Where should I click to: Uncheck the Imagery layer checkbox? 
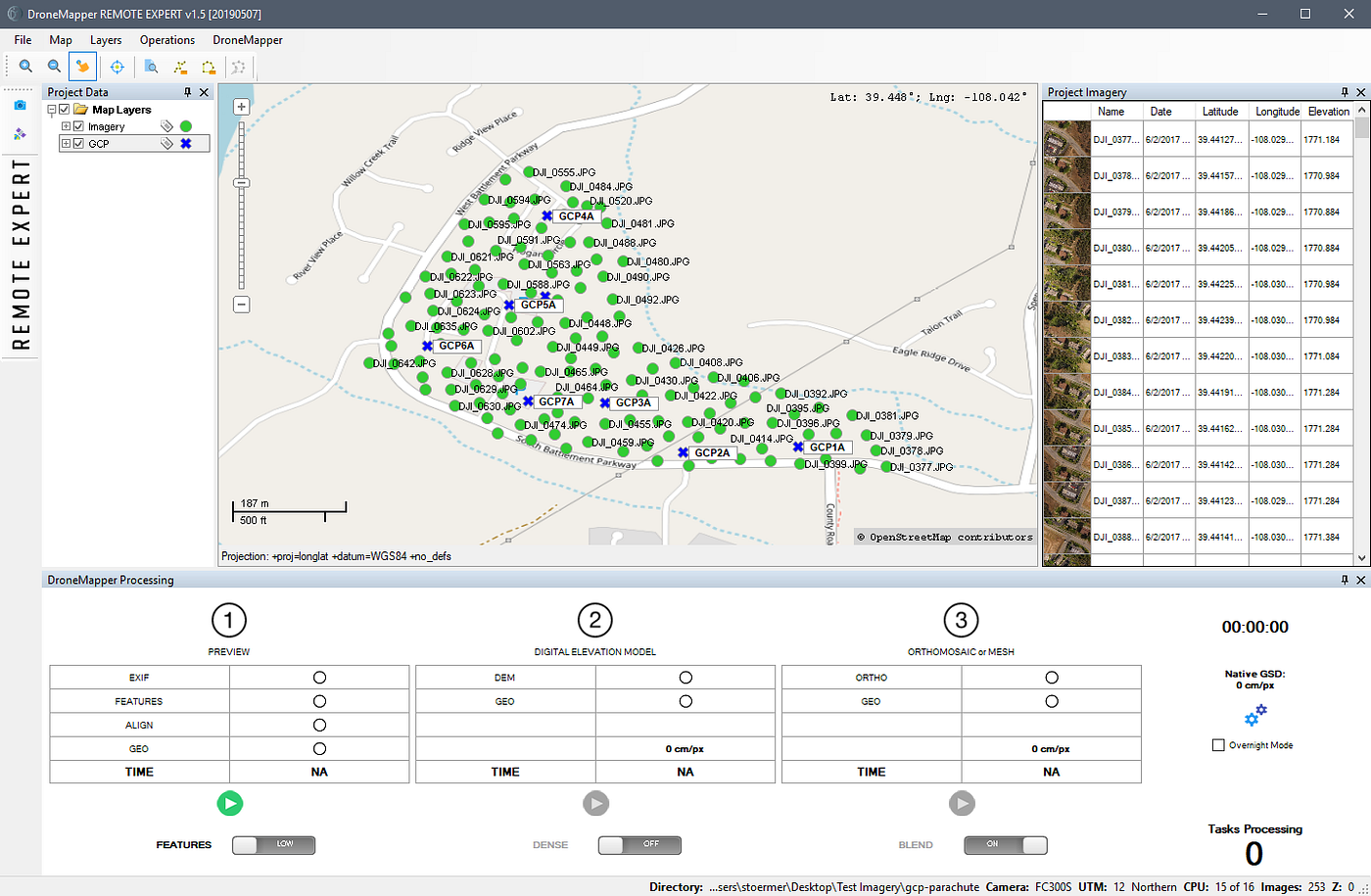pyautogui.click(x=78, y=125)
